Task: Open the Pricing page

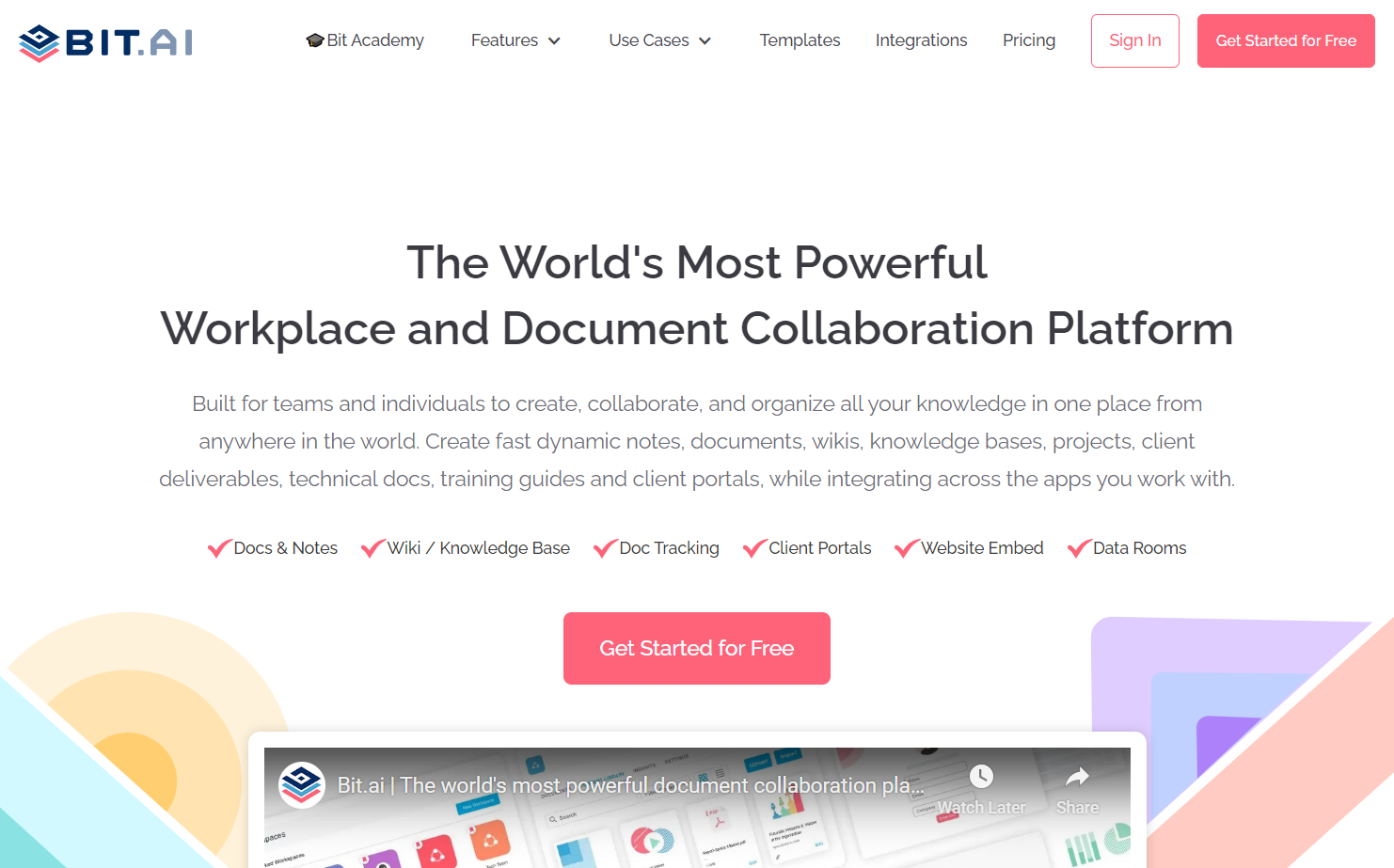Action: click(1029, 40)
